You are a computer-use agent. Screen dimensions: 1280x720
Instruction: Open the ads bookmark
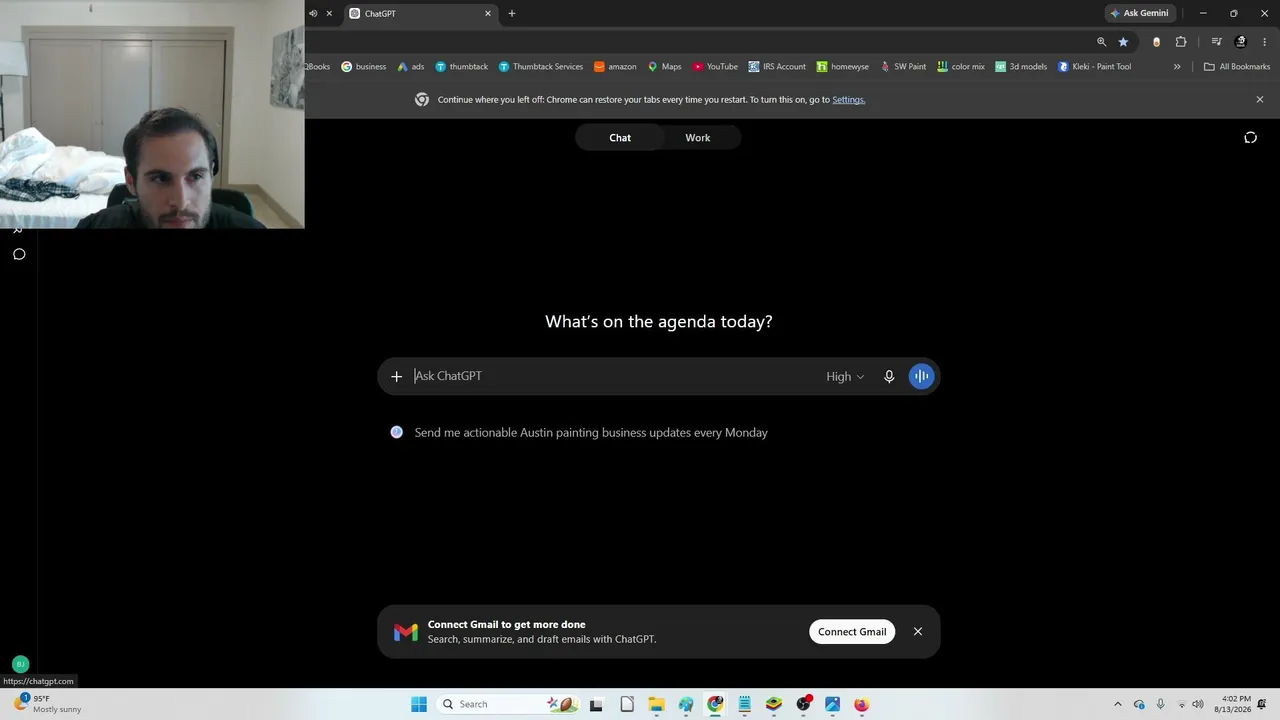pos(411,67)
